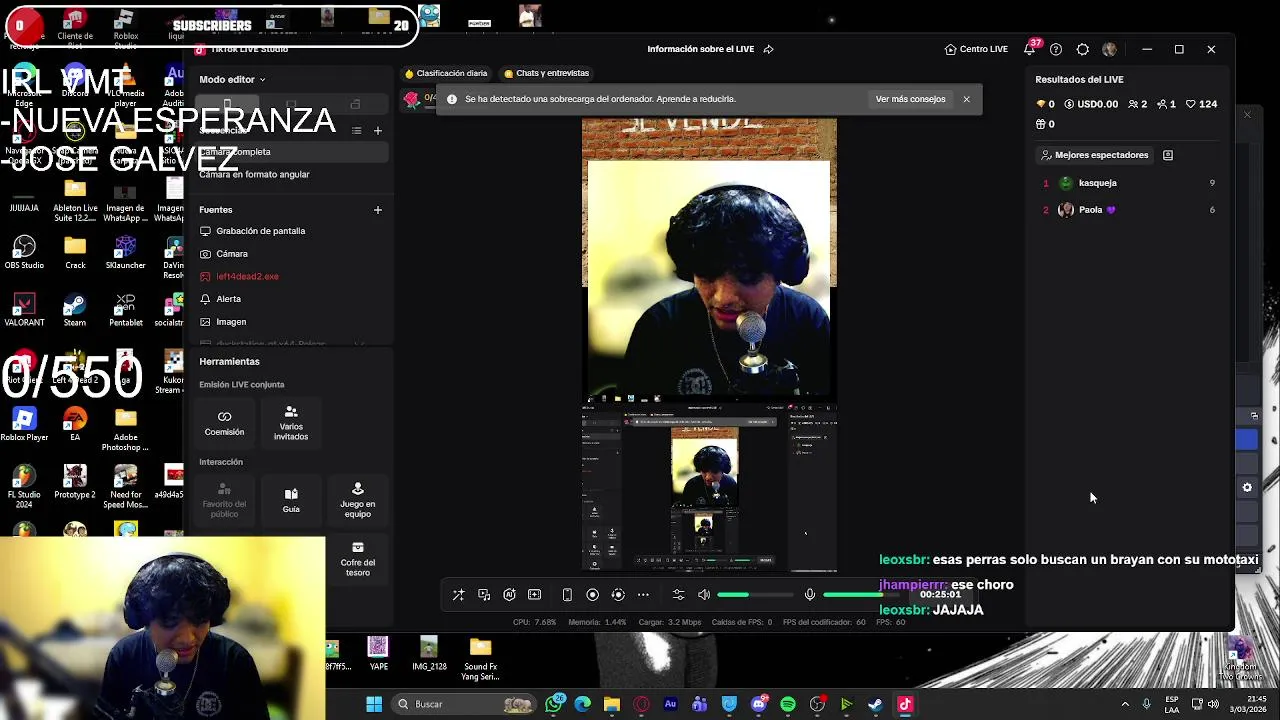This screenshot has height=720, width=1280.
Task: Open Chats y entrevistas tab
Action: [x=546, y=73]
